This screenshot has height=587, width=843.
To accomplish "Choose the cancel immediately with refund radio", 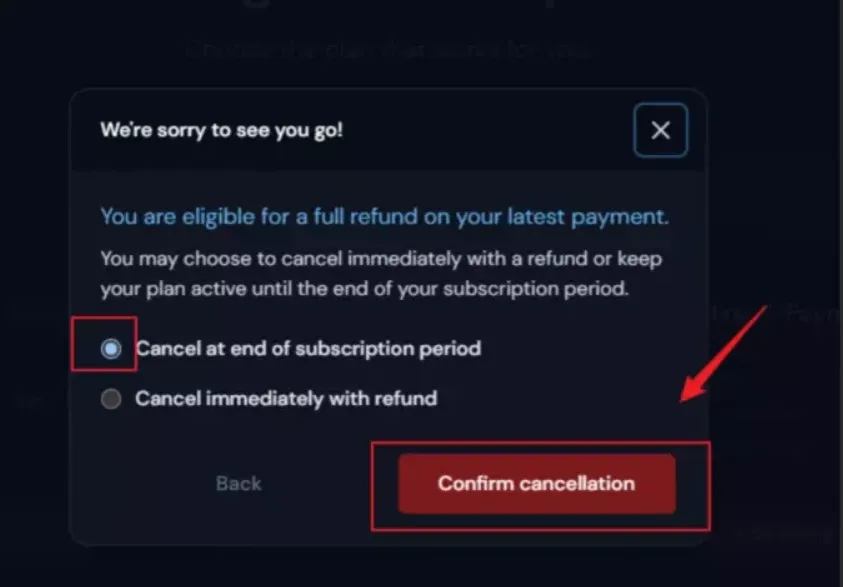I will pos(111,398).
